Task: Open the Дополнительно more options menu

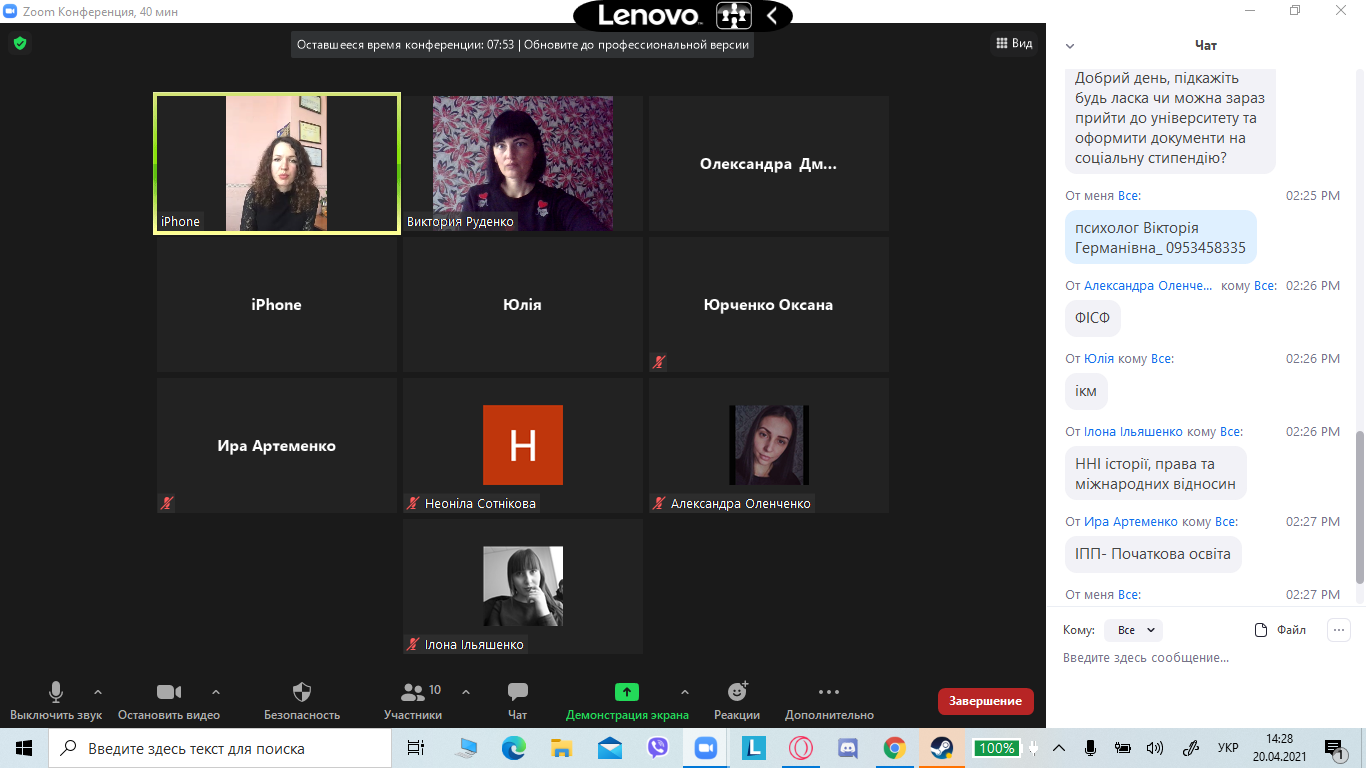Action: click(829, 701)
